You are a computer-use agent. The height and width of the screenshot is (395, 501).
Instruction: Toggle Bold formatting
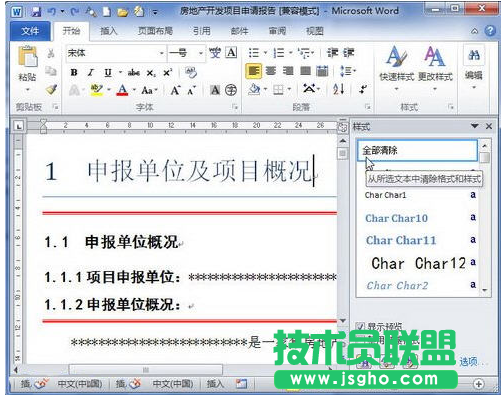[x=74, y=72]
